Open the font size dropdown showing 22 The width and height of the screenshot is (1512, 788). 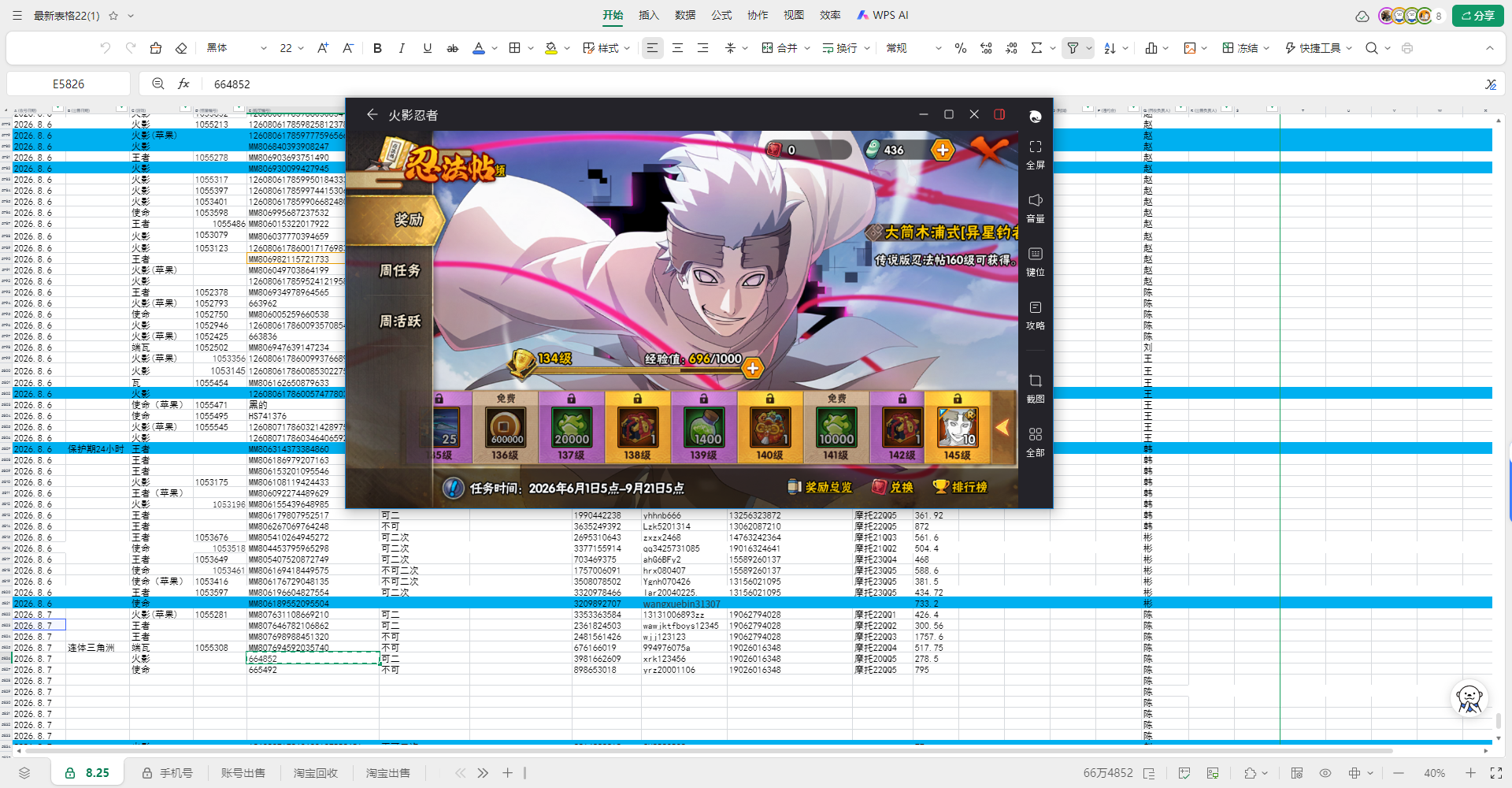pyautogui.click(x=291, y=48)
